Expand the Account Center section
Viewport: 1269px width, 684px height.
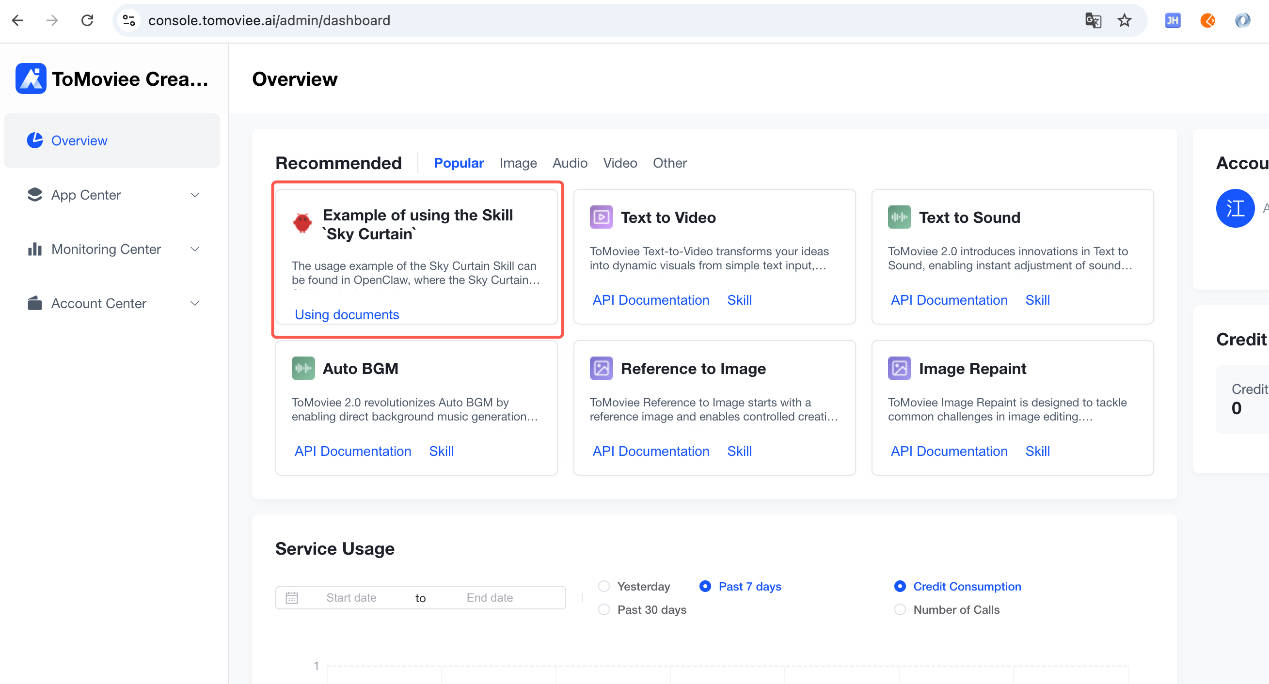111,303
